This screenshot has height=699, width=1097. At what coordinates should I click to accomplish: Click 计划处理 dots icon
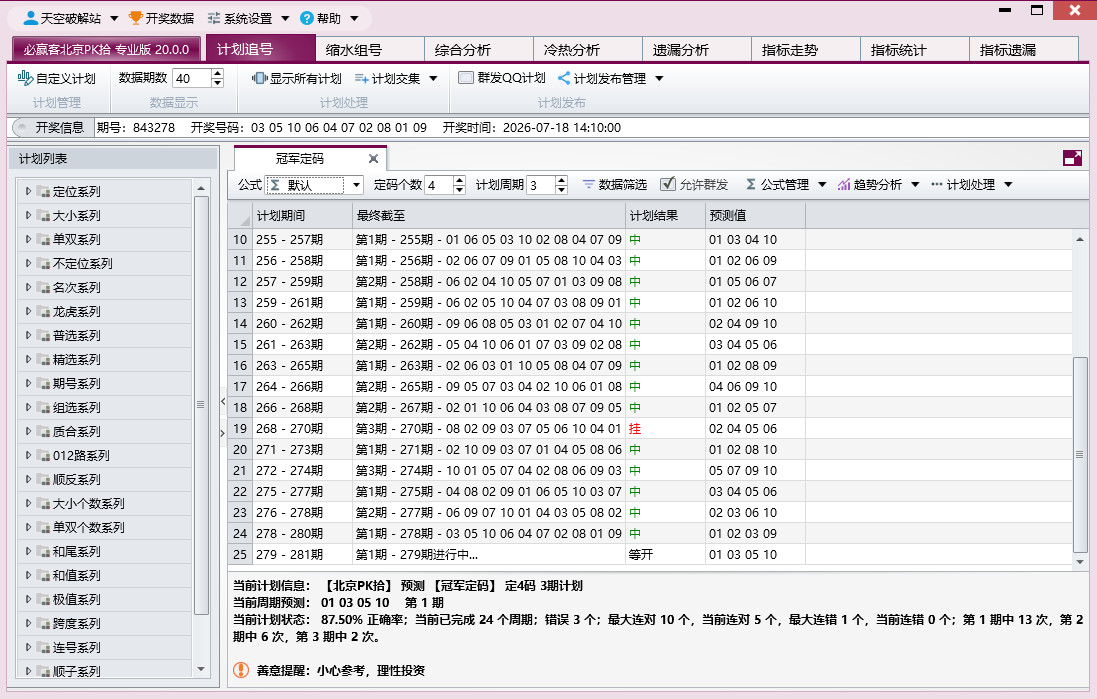(937, 185)
